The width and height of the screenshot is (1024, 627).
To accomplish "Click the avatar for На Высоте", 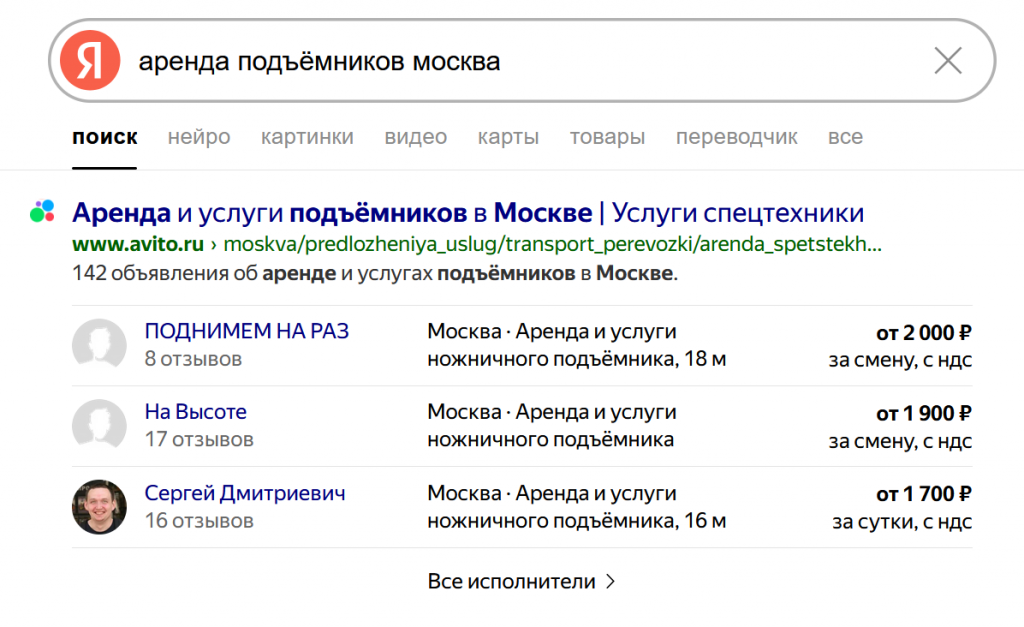I will point(99,425).
